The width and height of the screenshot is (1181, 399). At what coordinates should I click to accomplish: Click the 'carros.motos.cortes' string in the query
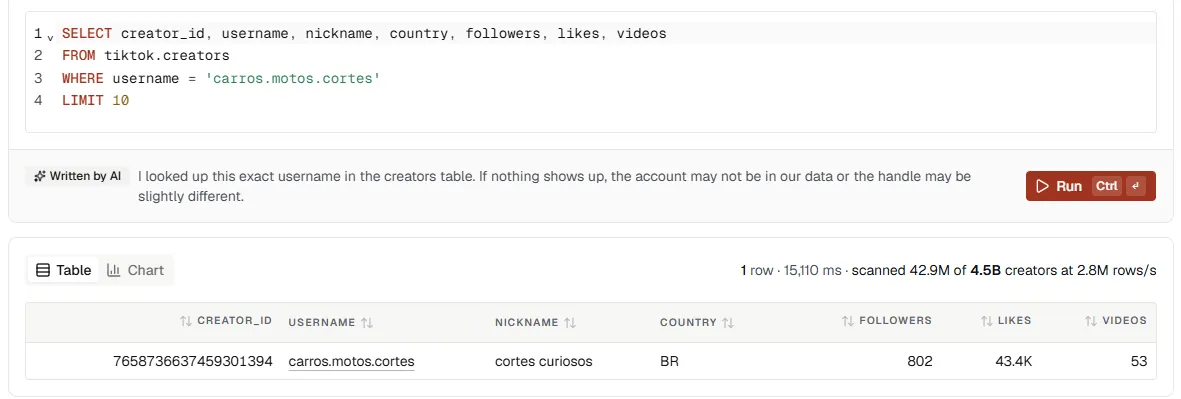tap(293, 78)
